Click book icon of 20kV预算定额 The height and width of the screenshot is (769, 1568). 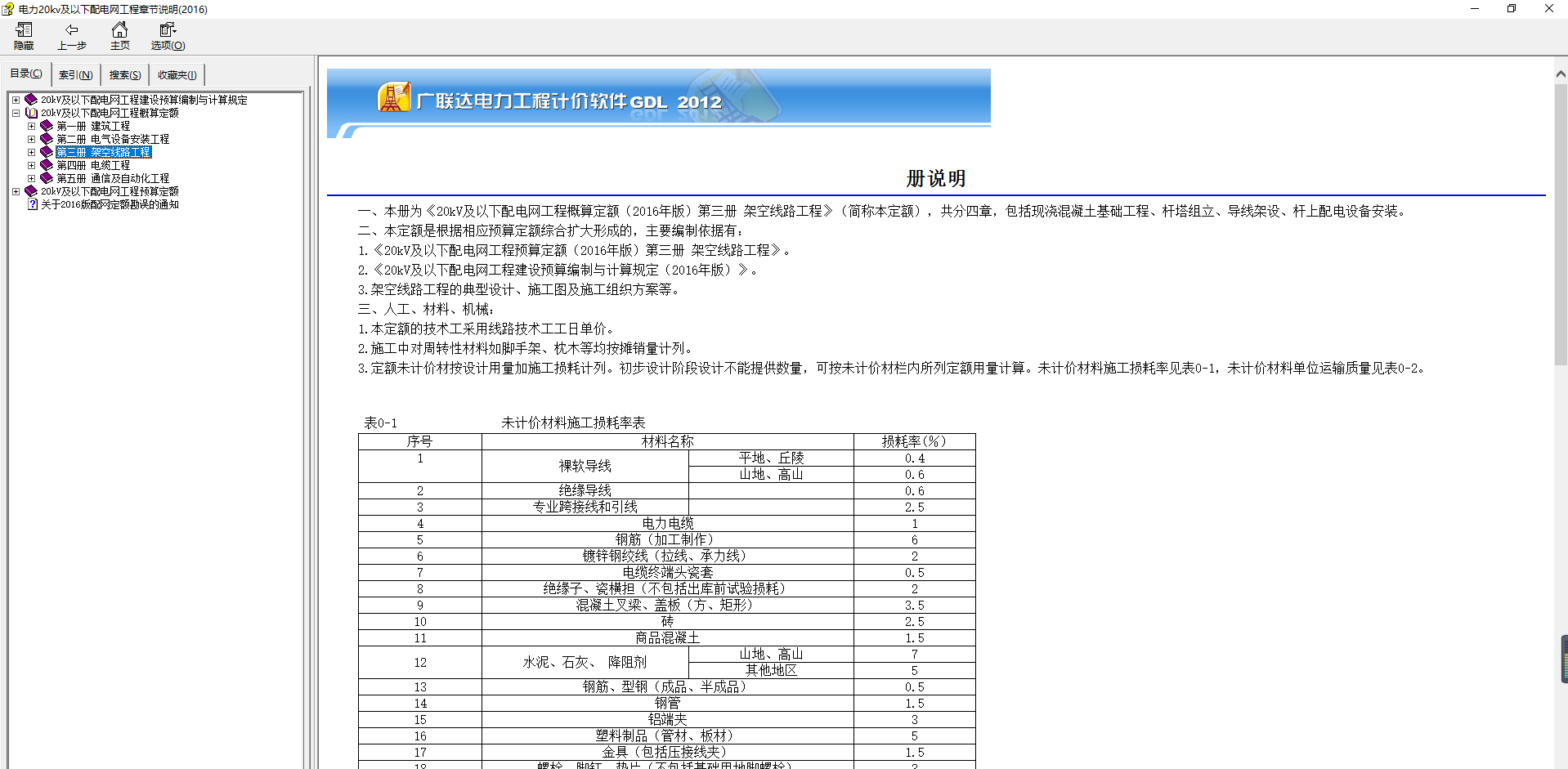[x=31, y=191]
